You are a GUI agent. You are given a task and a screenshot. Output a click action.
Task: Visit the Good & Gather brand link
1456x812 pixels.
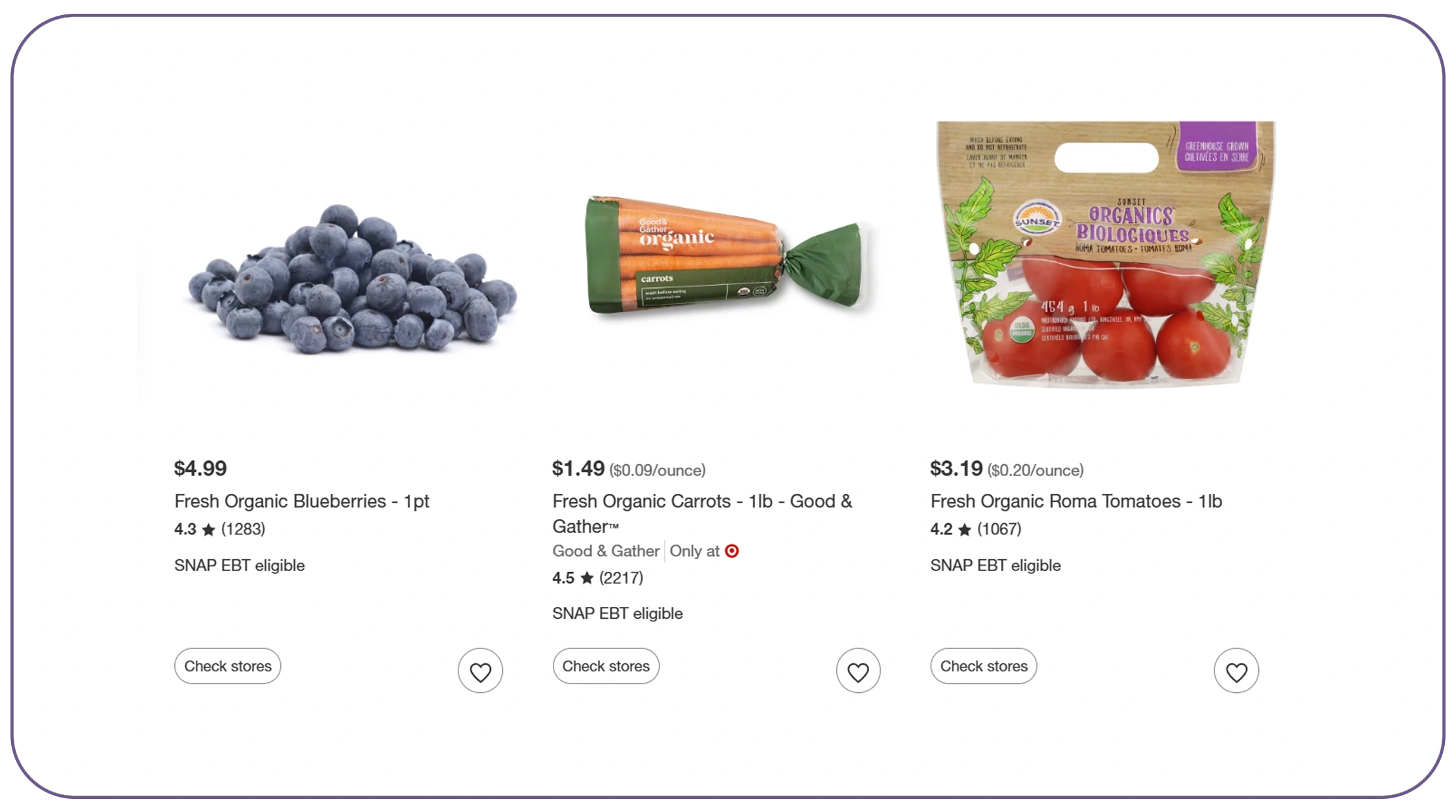606,551
